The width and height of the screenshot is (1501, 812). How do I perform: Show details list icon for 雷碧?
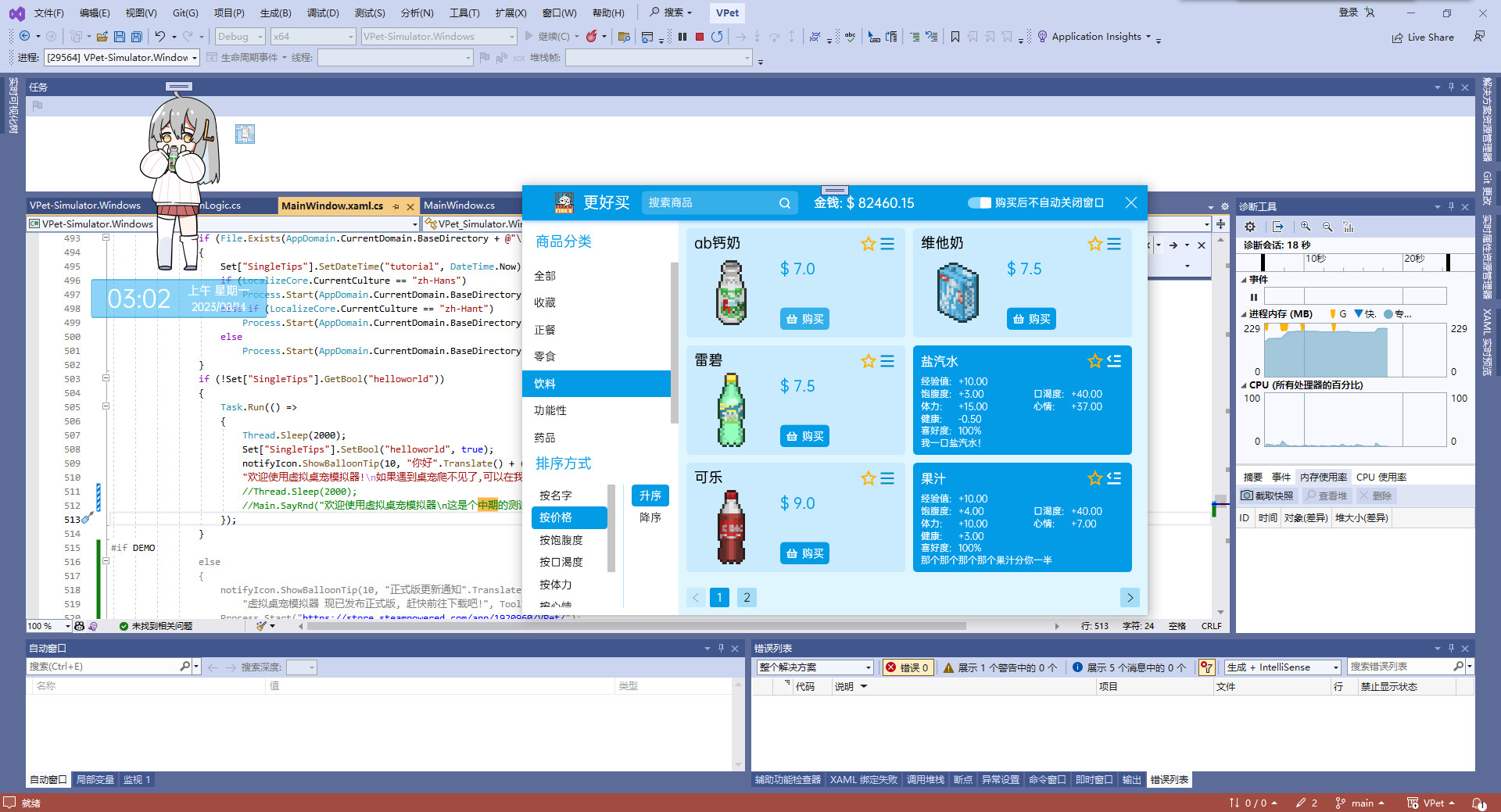[887, 361]
